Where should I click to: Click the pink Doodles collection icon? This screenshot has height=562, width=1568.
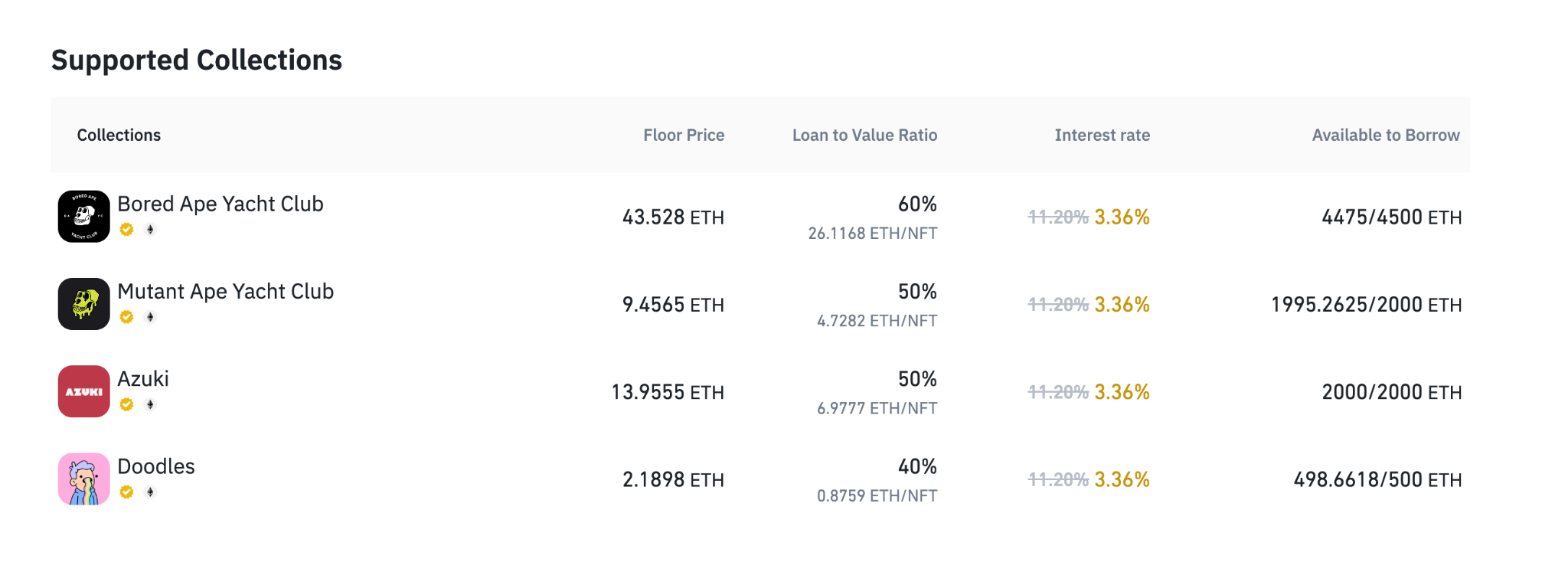[x=84, y=479]
